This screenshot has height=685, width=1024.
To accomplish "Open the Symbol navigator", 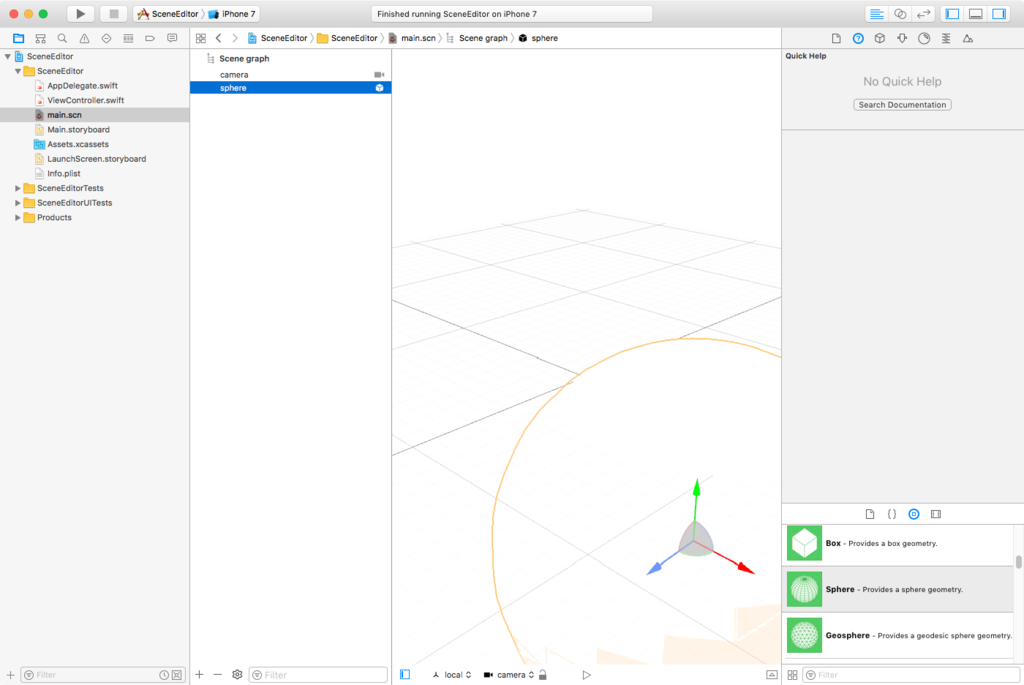I will 40,39.
